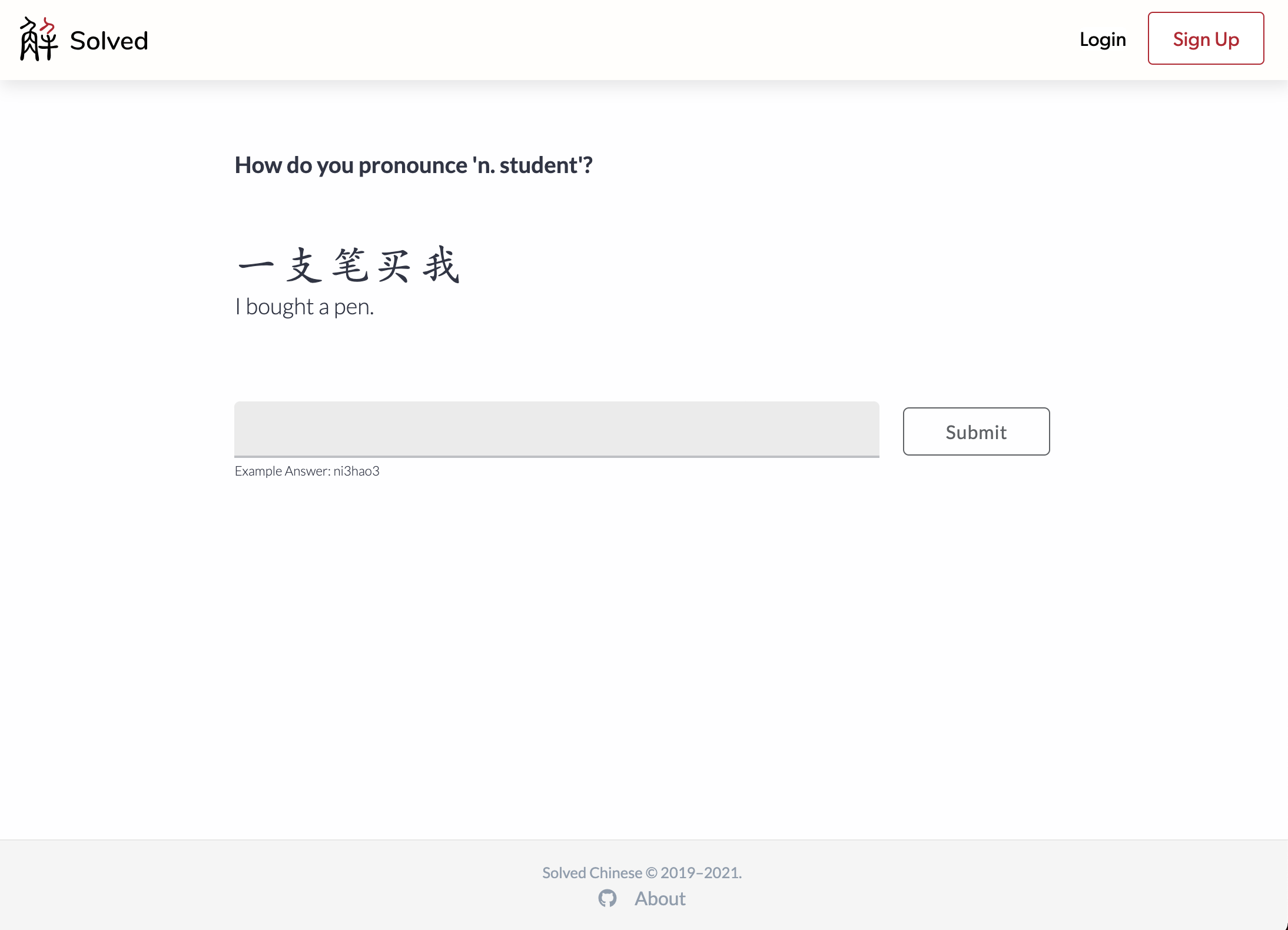Click the question heading about 'n. student'
Viewport: 1288px width, 930px height.
click(x=413, y=165)
